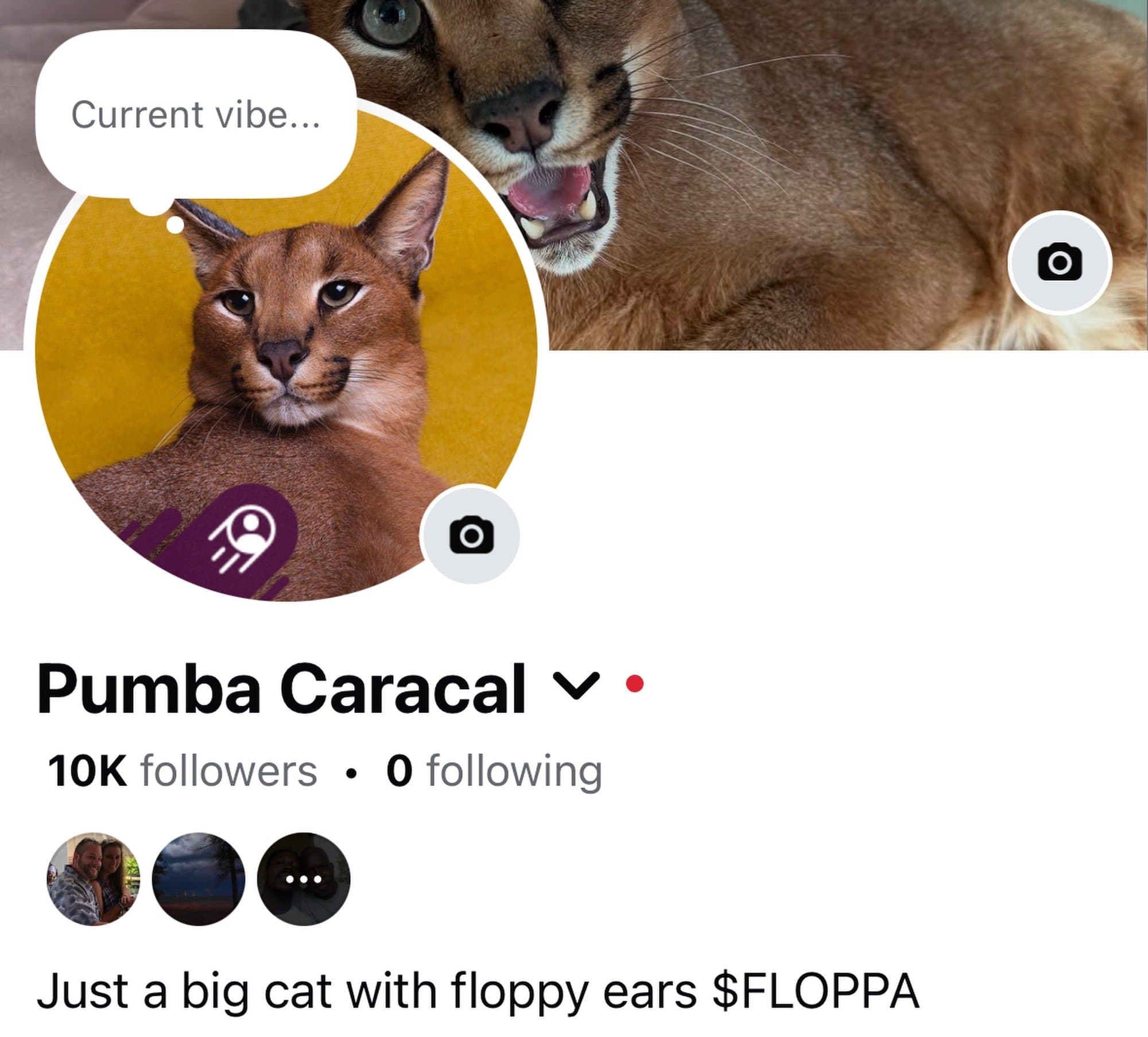The width and height of the screenshot is (1148, 1037).
Task: Expand the Pumba Caracal profile switcher chevron
Action: [x=576, y=686]
